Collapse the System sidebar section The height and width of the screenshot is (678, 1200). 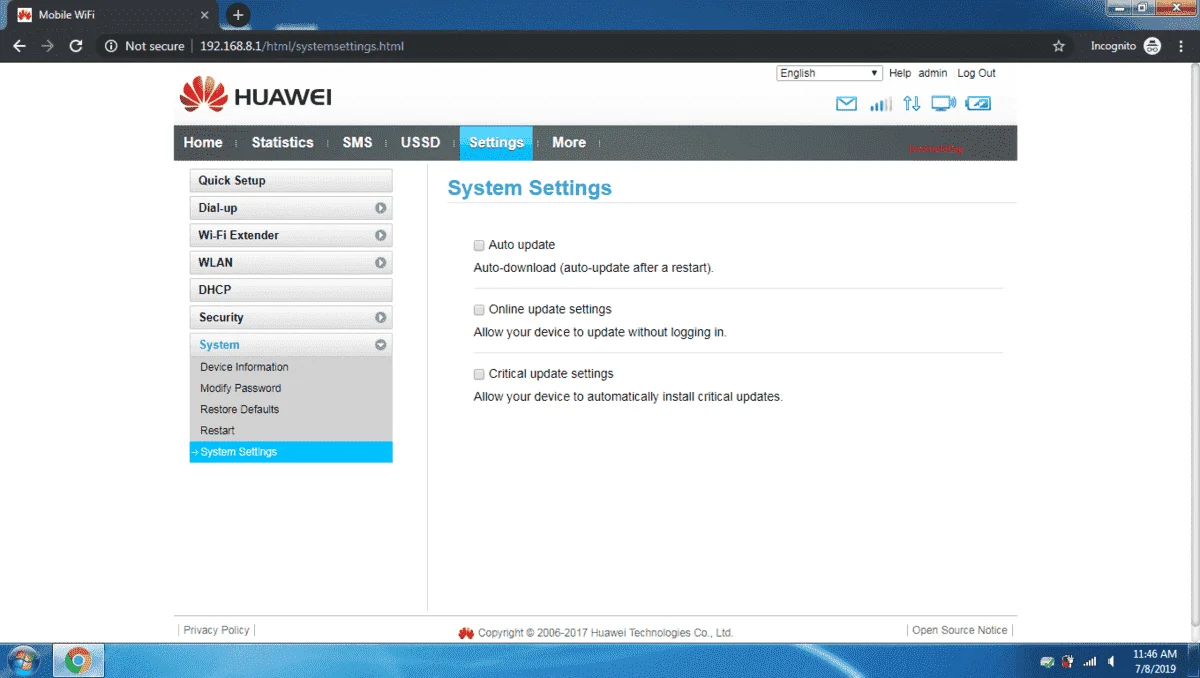[291, 345]
